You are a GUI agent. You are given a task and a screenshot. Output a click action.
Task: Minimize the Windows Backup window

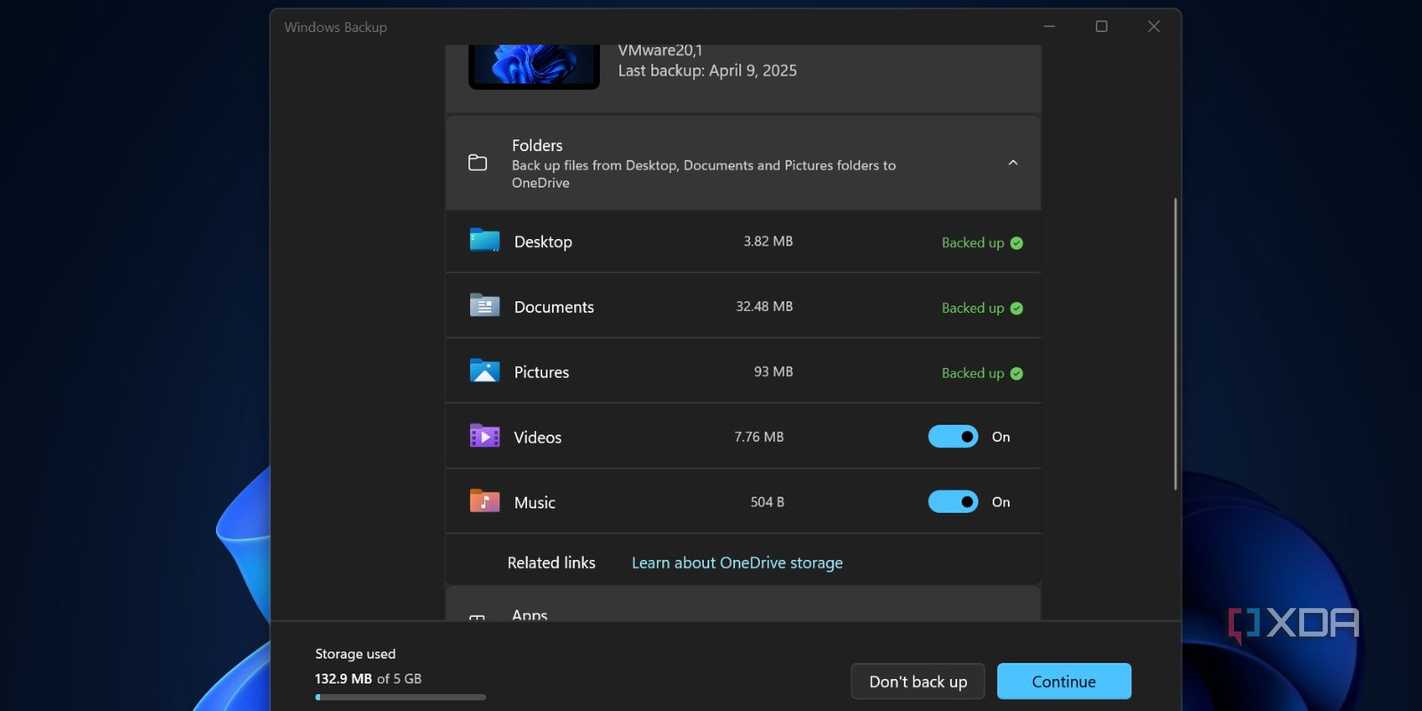[1049, 27]
